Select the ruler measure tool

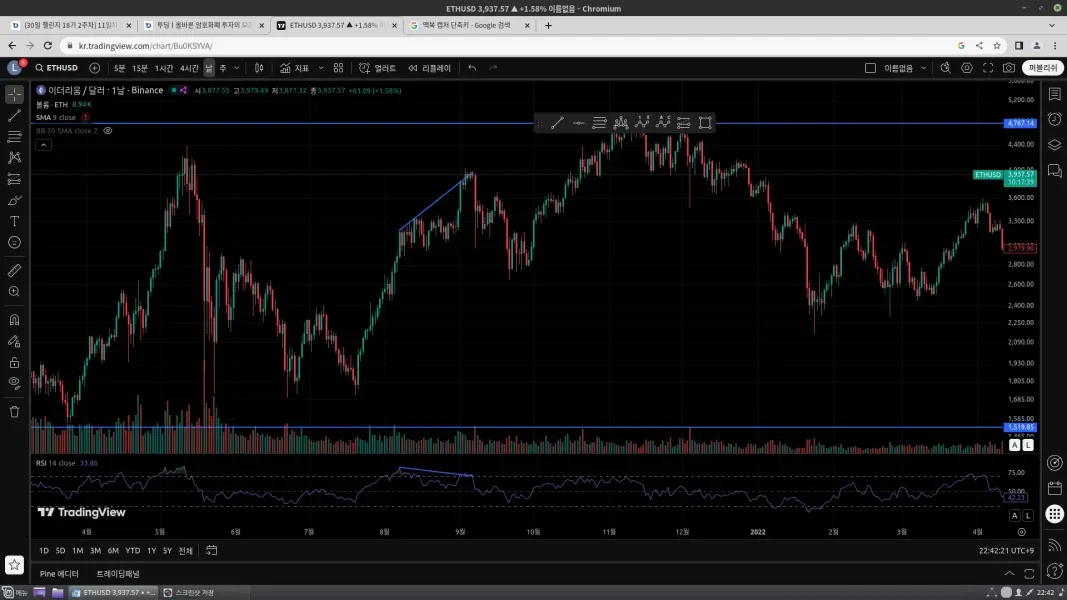click(x=14, y=271)
